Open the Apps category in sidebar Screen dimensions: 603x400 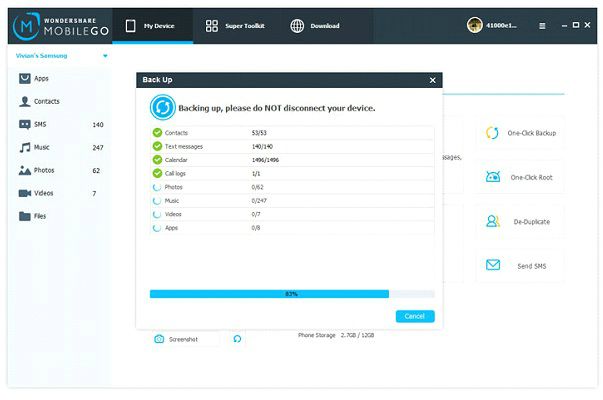pos(40,78)
